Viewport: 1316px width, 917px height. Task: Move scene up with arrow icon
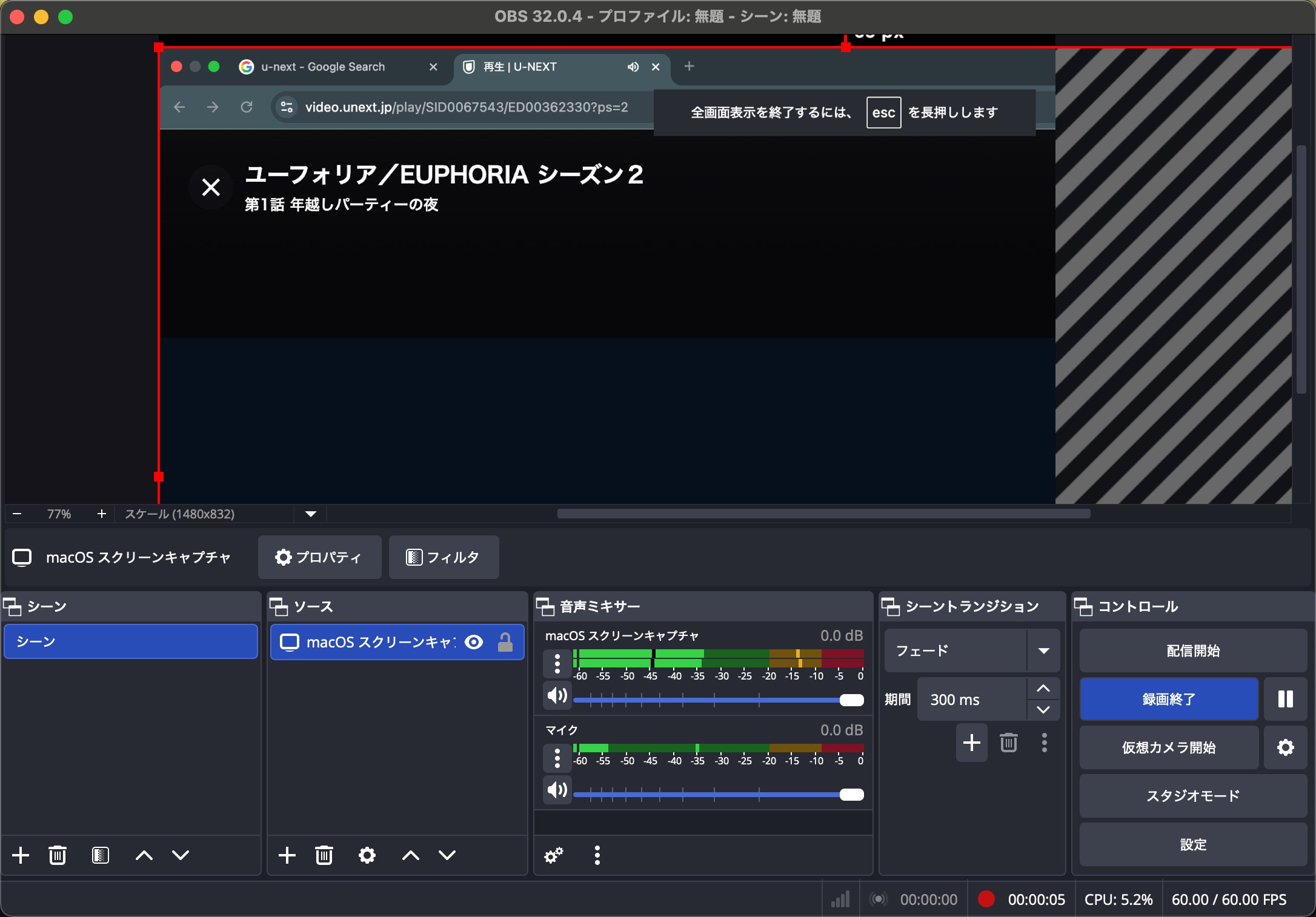pos(144,855)
